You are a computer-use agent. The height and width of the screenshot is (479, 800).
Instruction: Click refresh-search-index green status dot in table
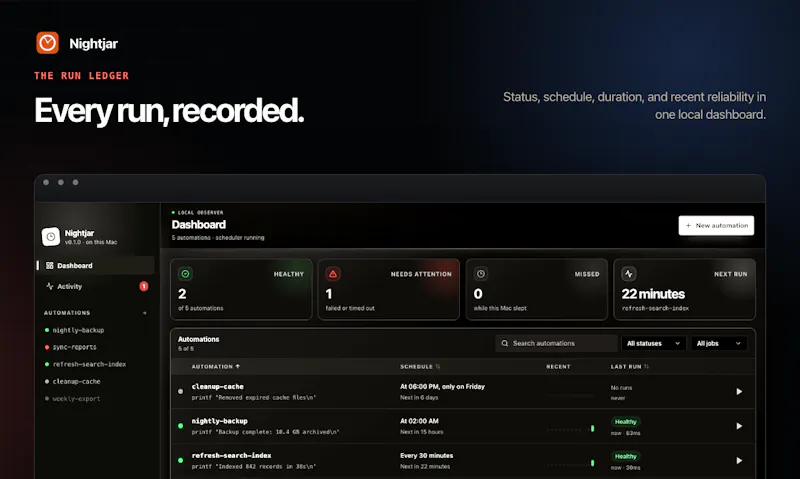(x=180, y=460)
